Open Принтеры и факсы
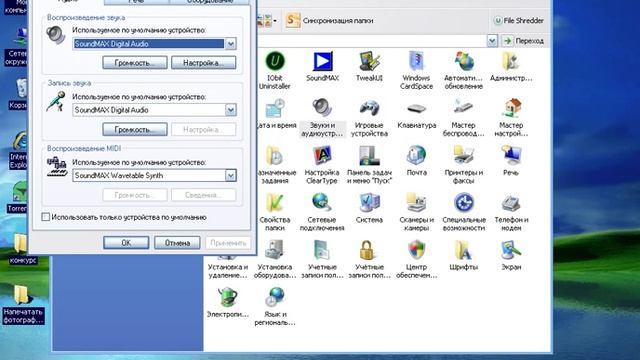This screenshot has width=640, height=360. point(464,165)
